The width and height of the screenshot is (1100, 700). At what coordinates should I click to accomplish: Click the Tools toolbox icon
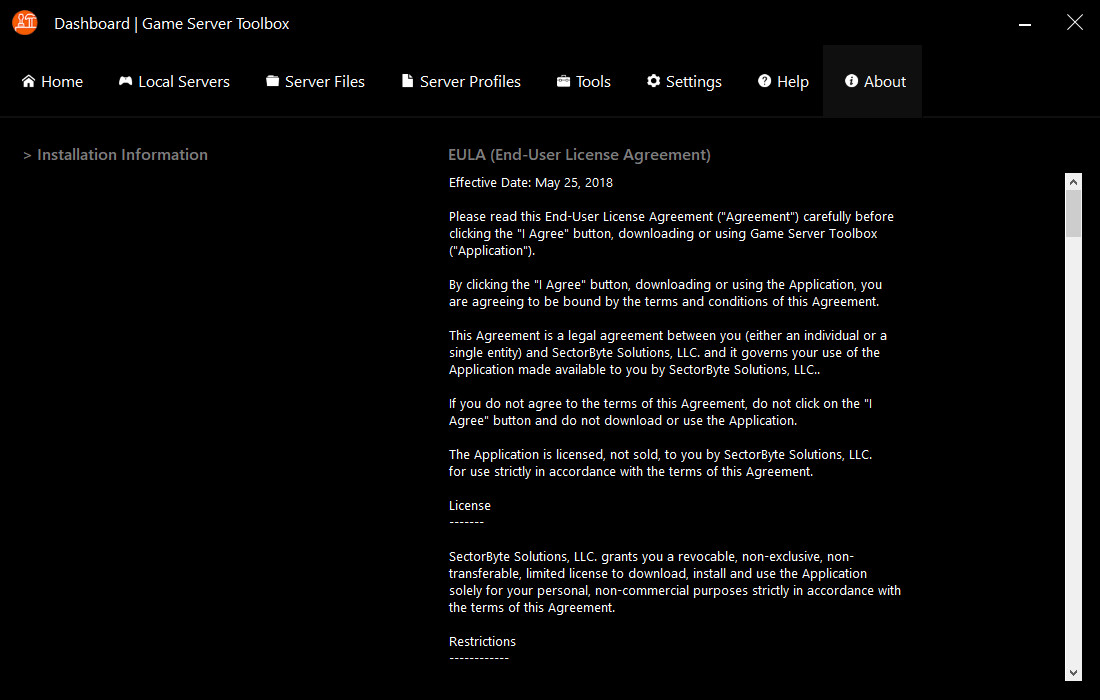[x=564, y=81]
